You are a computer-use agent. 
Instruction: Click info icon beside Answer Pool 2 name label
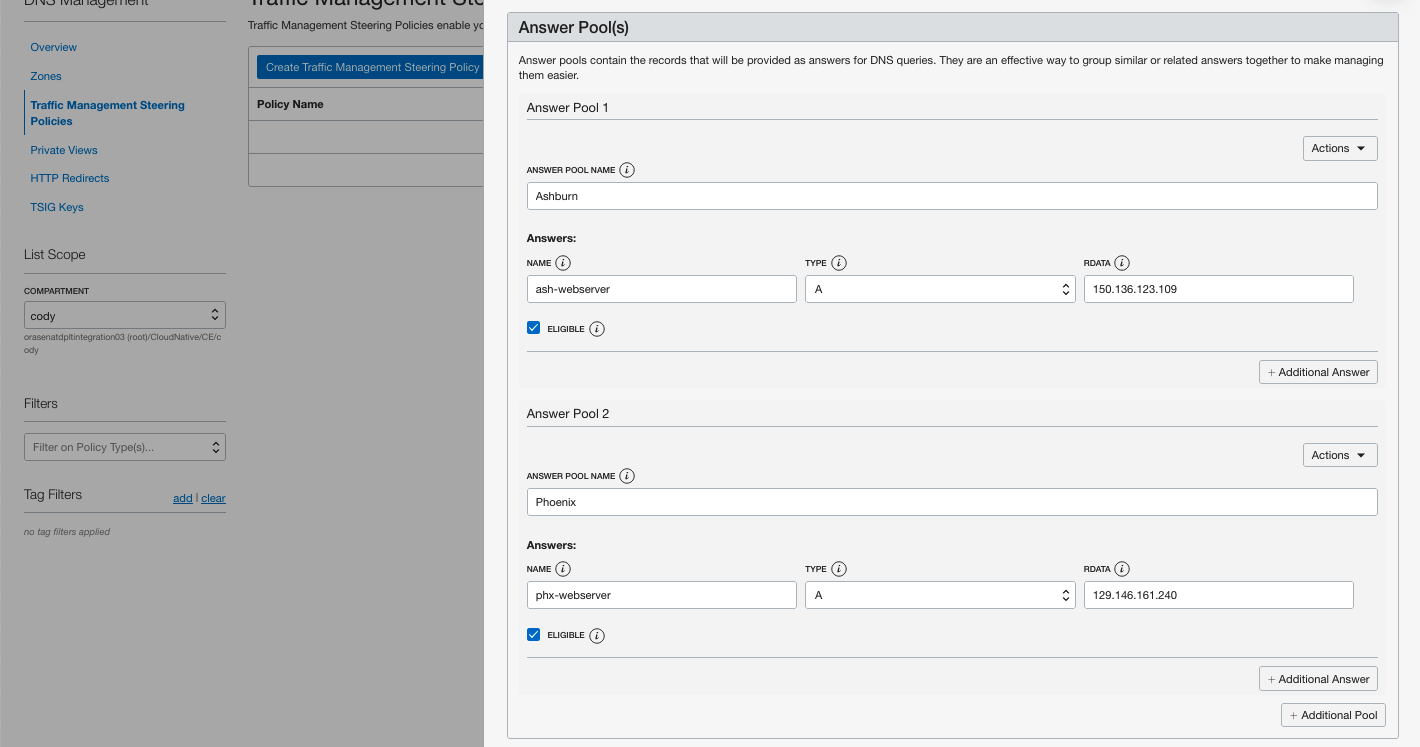(627, 476)
